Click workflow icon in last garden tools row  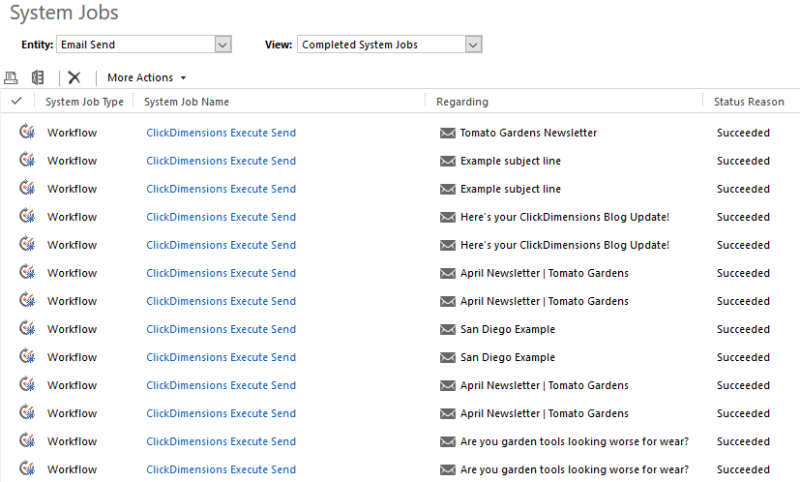27,468
